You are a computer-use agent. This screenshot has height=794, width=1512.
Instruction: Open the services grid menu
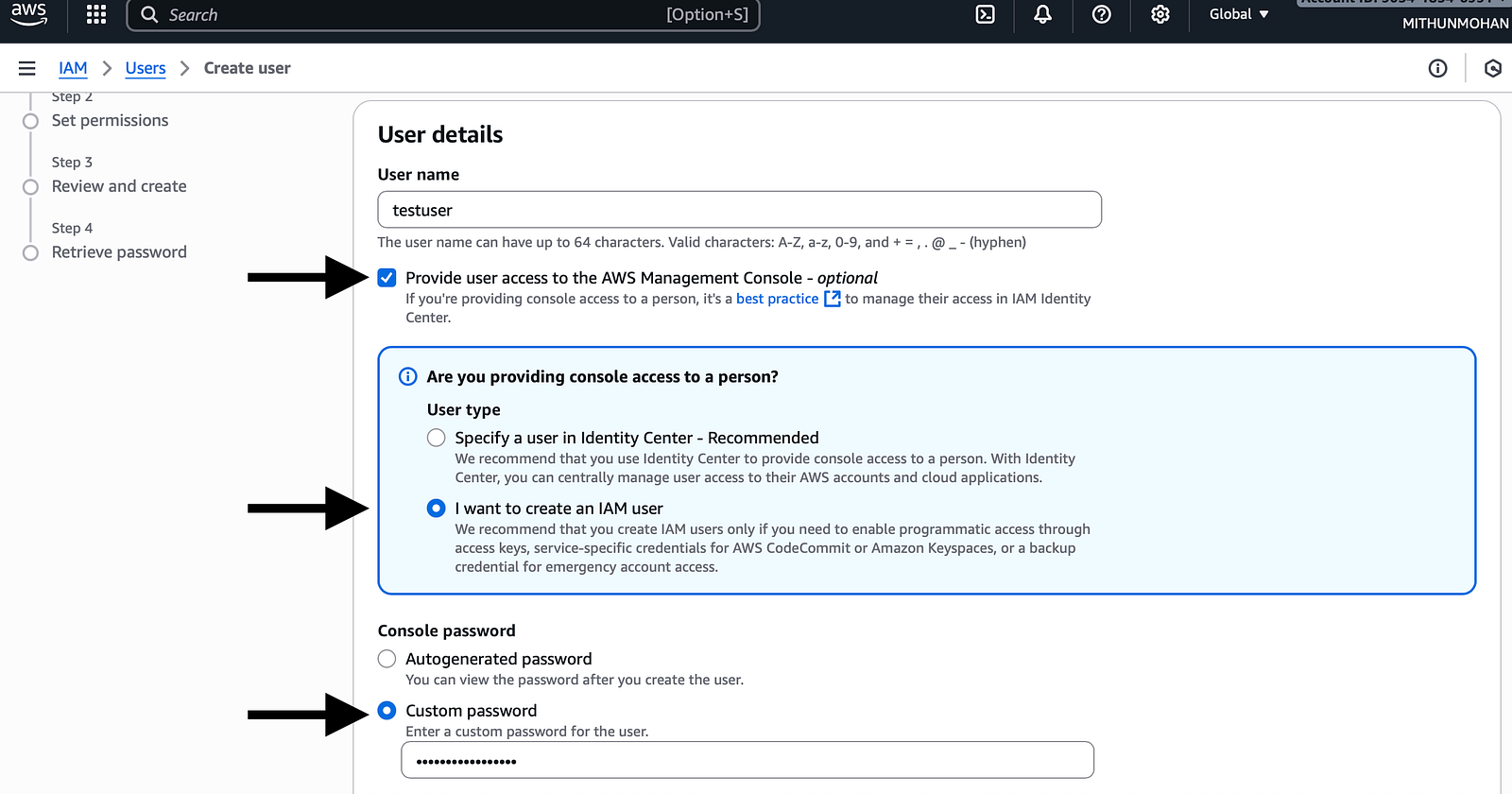[x=96, y=14]
